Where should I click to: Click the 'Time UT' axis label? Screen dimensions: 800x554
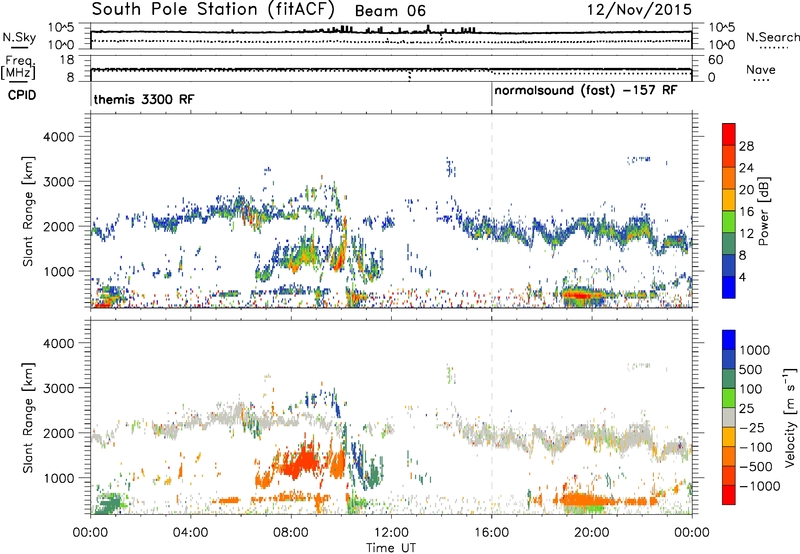(391, 548)
